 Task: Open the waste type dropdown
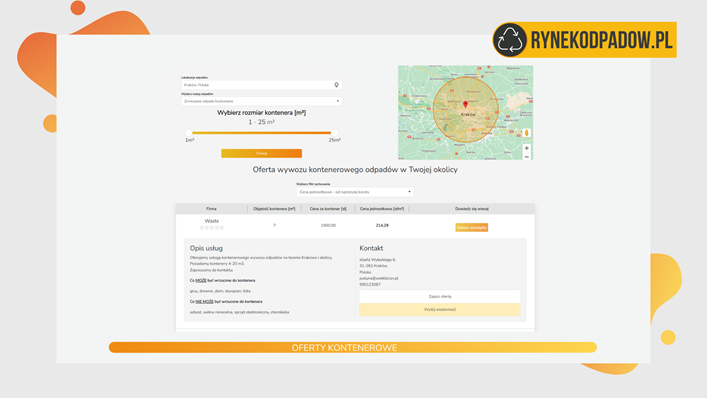tap(262, 101)
